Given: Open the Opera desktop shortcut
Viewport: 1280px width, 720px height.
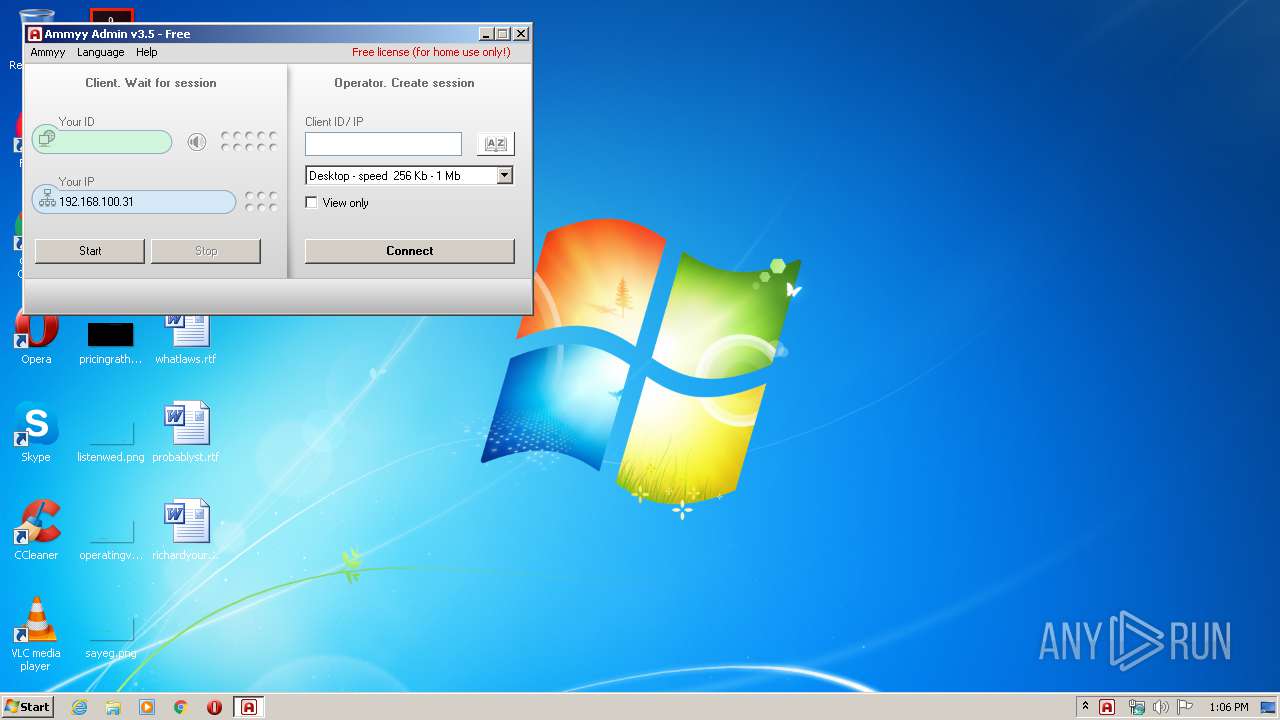Looking at the screenshot, I should [x=36, y=337].
